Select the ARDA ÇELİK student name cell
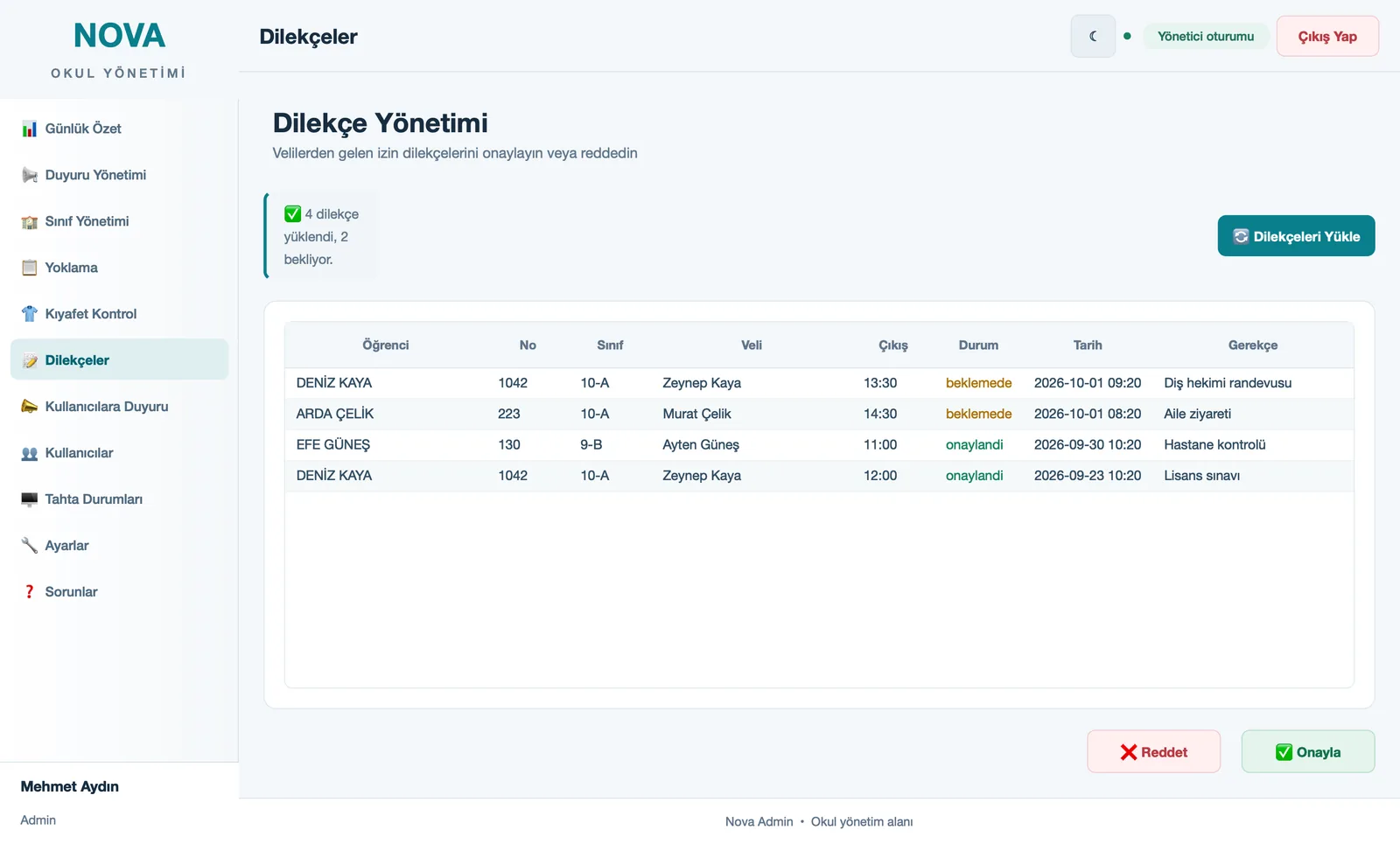1400x844 pixels. [x=335, y=414]
